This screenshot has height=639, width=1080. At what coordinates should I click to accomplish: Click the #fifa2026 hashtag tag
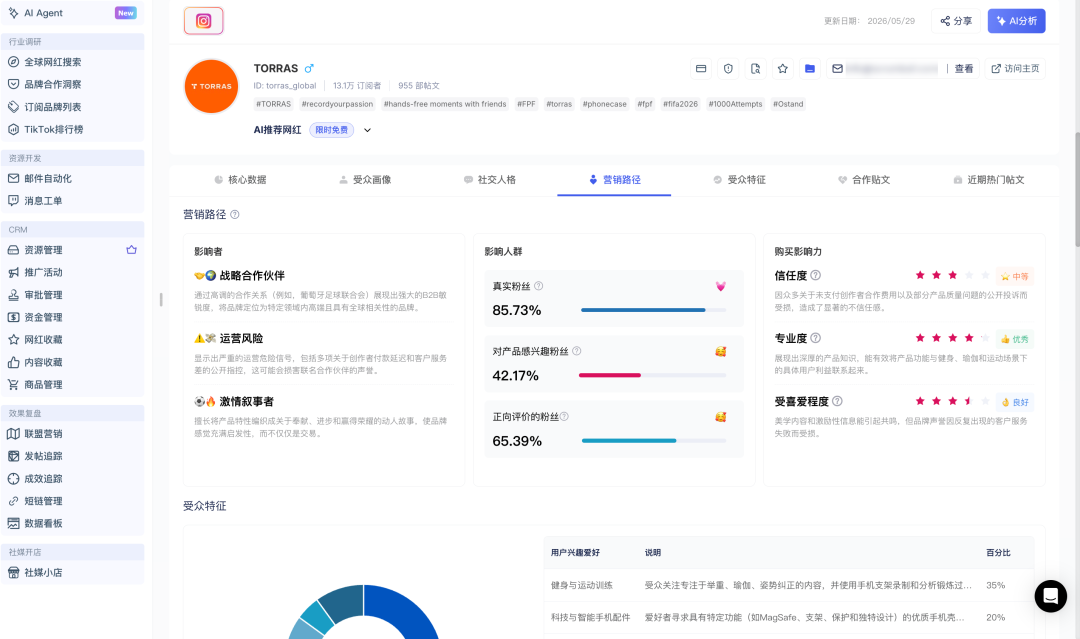681,104
